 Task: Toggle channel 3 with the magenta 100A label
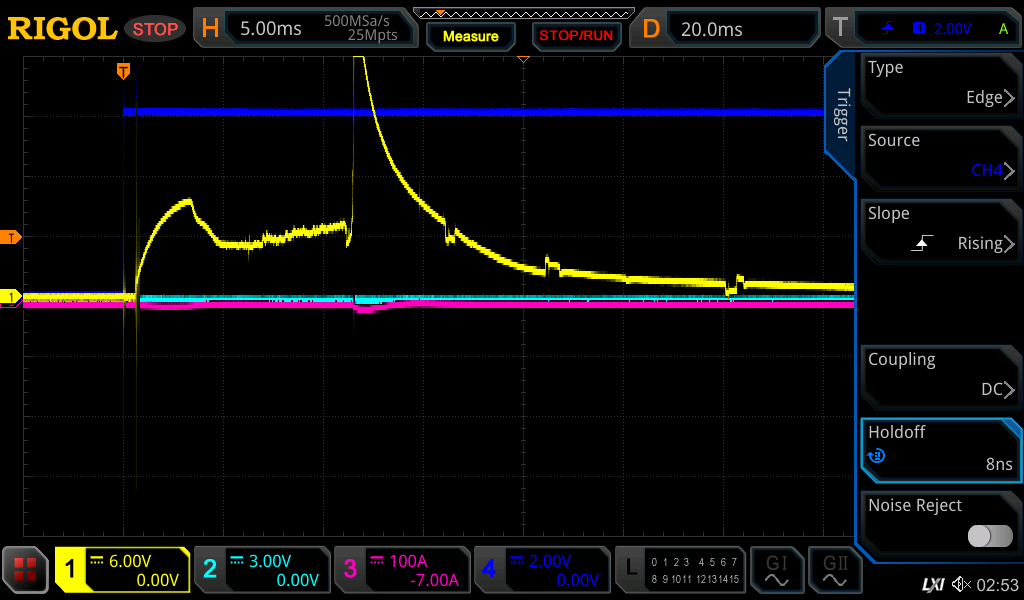400,570
